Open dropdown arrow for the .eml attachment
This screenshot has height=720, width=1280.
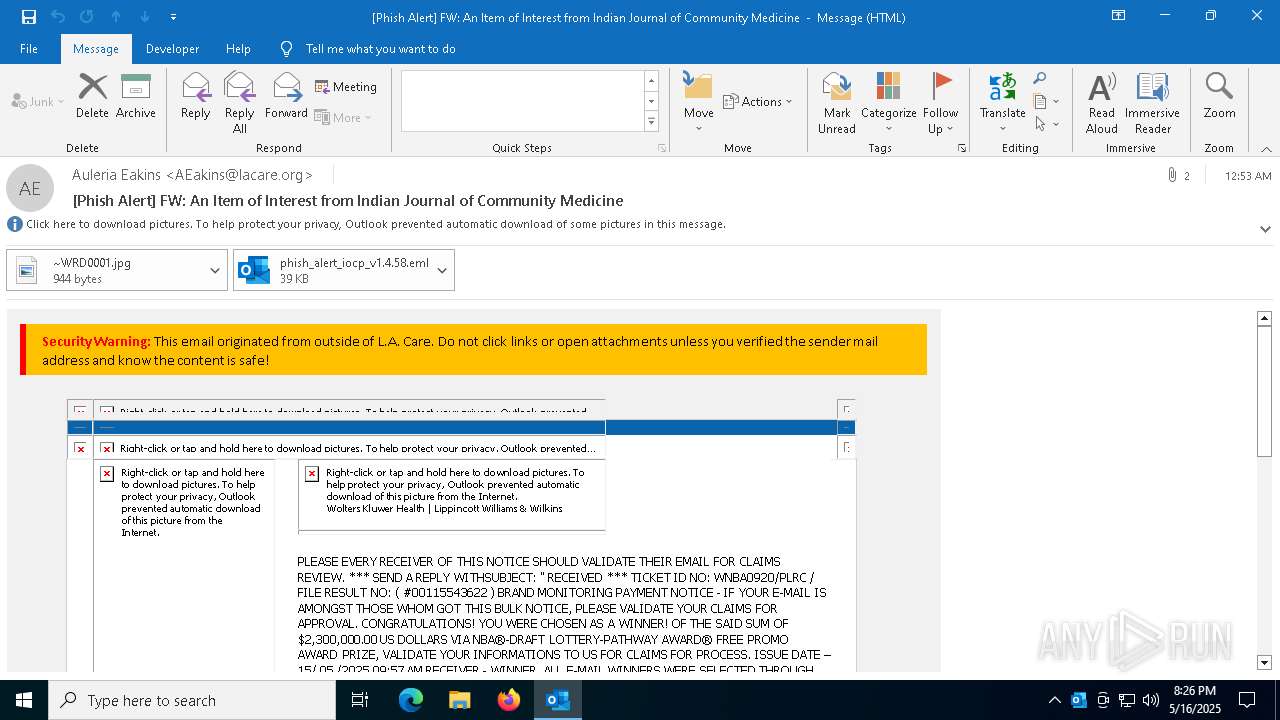coord(442,270)
